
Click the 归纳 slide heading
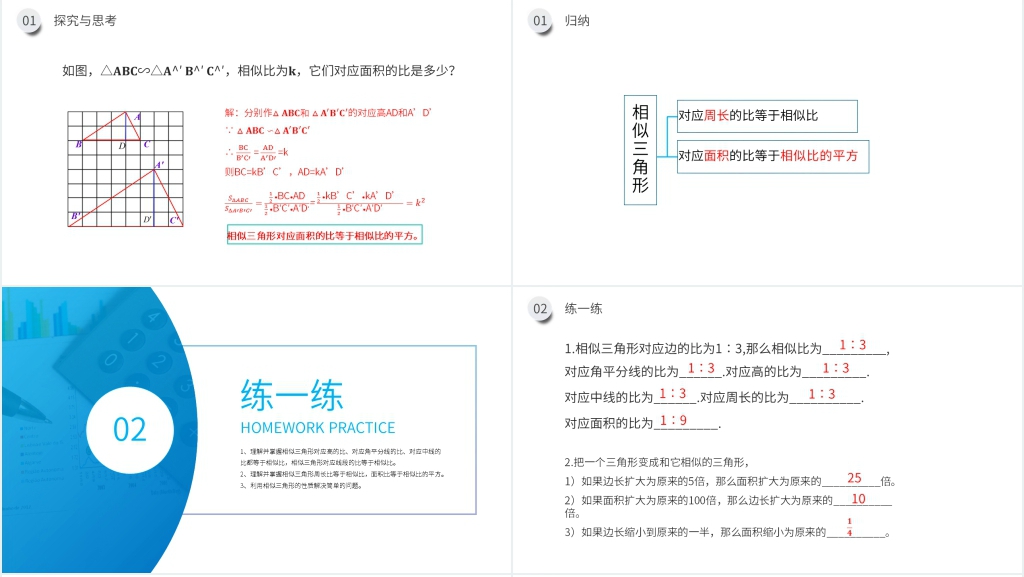577,20
